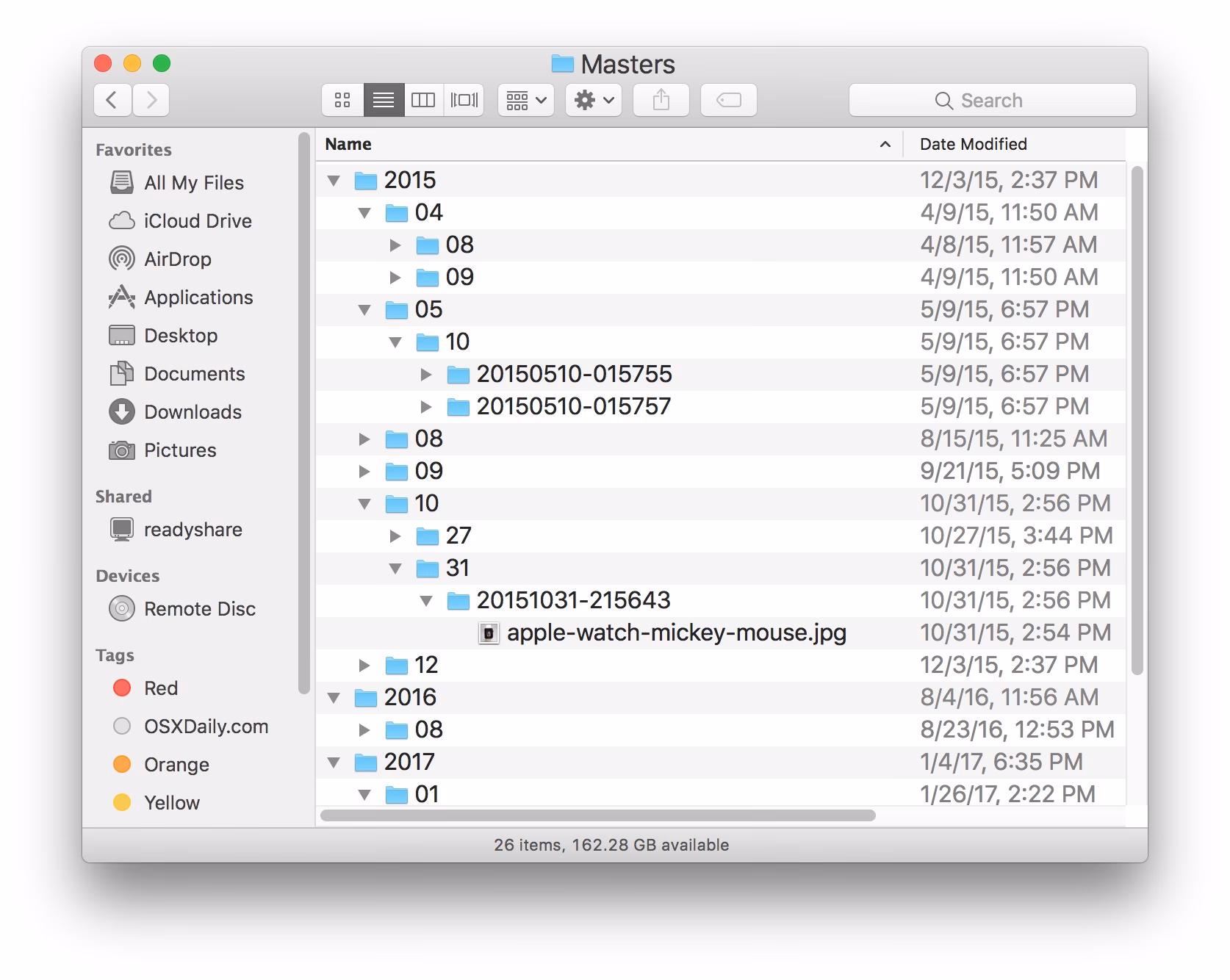Go back with the navigation arrow
This screenshot has height=980, width=1230.
(112, 100)
